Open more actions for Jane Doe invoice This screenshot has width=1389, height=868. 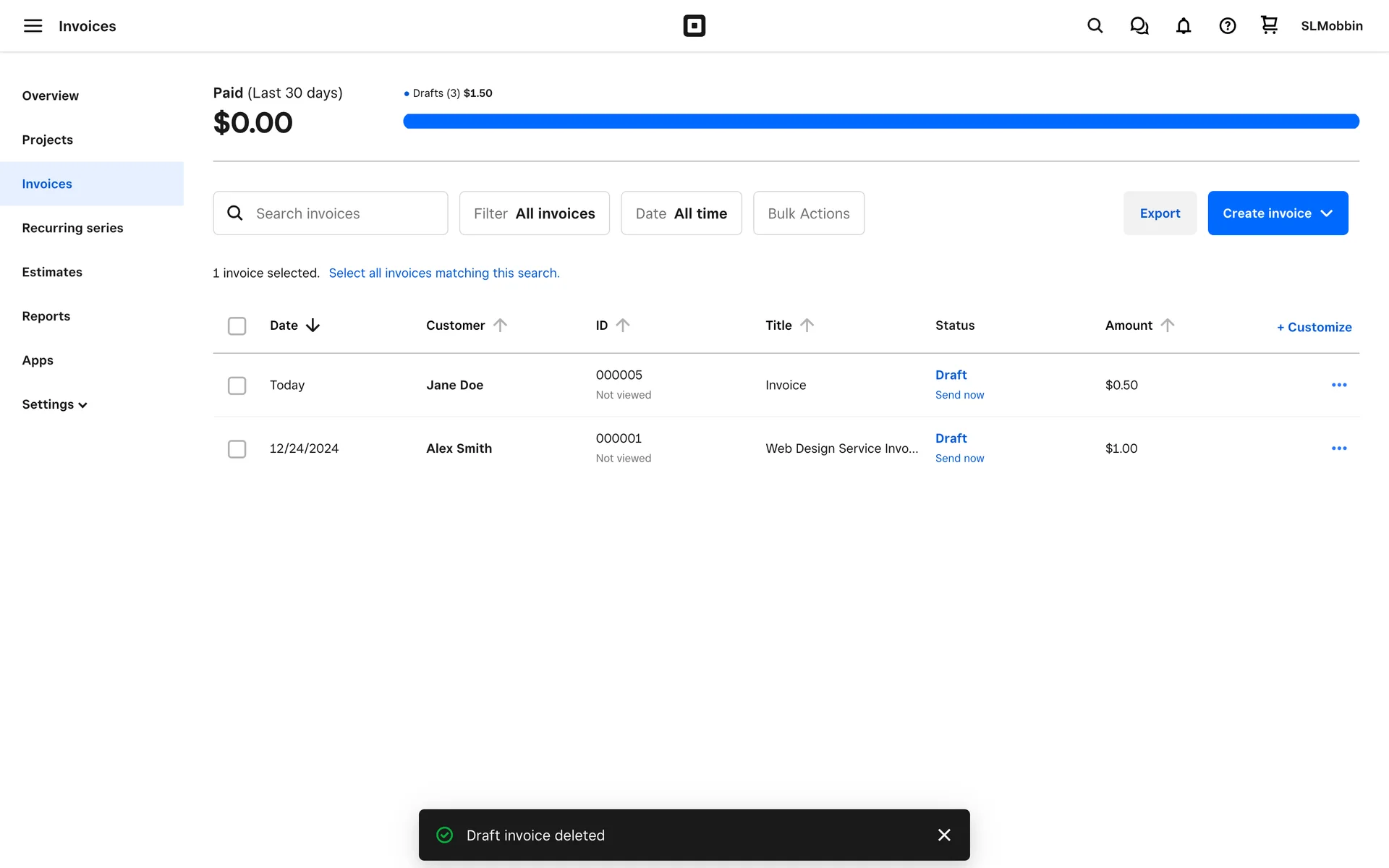[1338, 385]
